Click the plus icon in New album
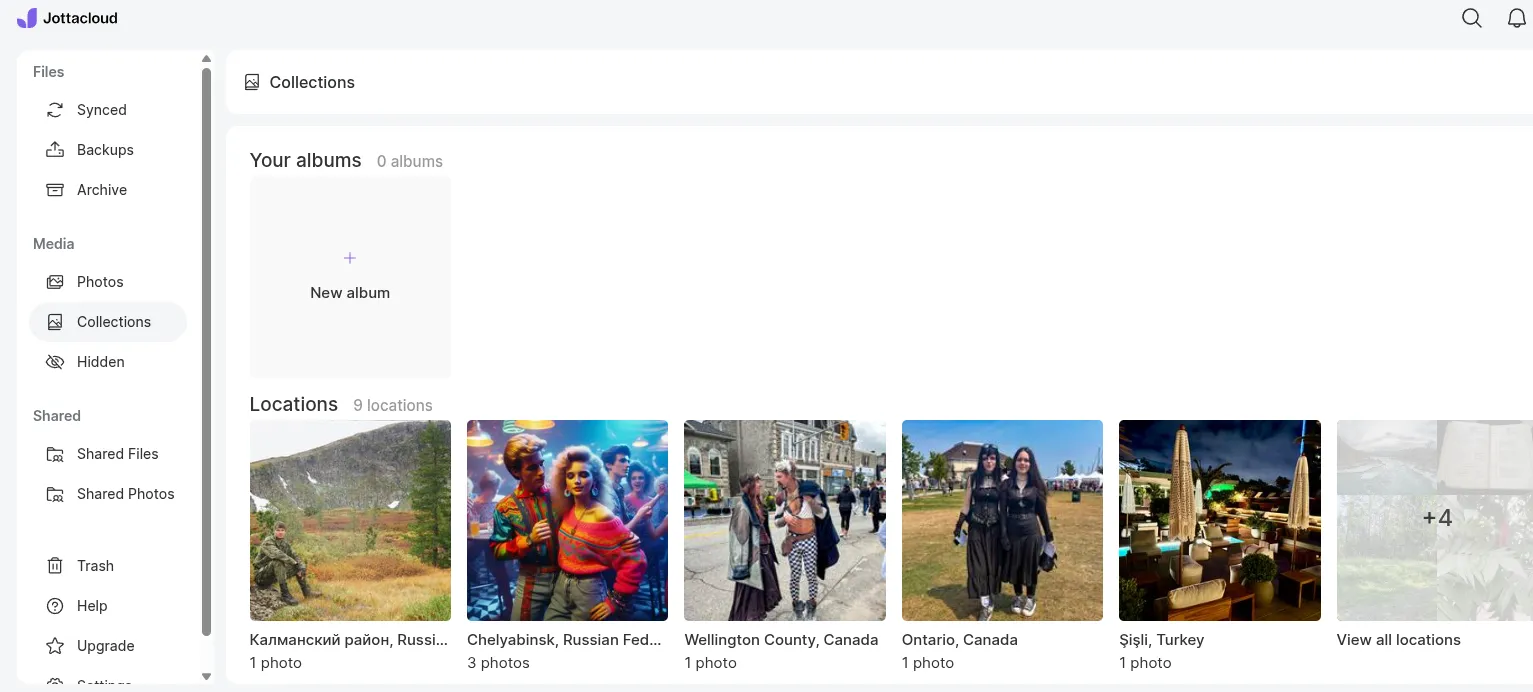 tap(350, 258)
